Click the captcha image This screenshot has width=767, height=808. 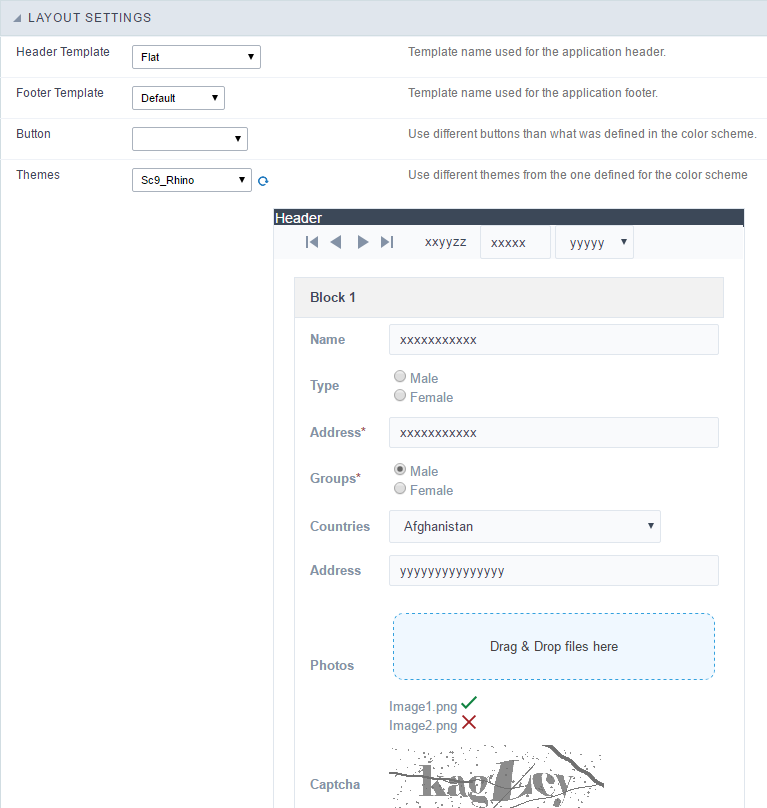pyautogui.click(x=496, y=776)
